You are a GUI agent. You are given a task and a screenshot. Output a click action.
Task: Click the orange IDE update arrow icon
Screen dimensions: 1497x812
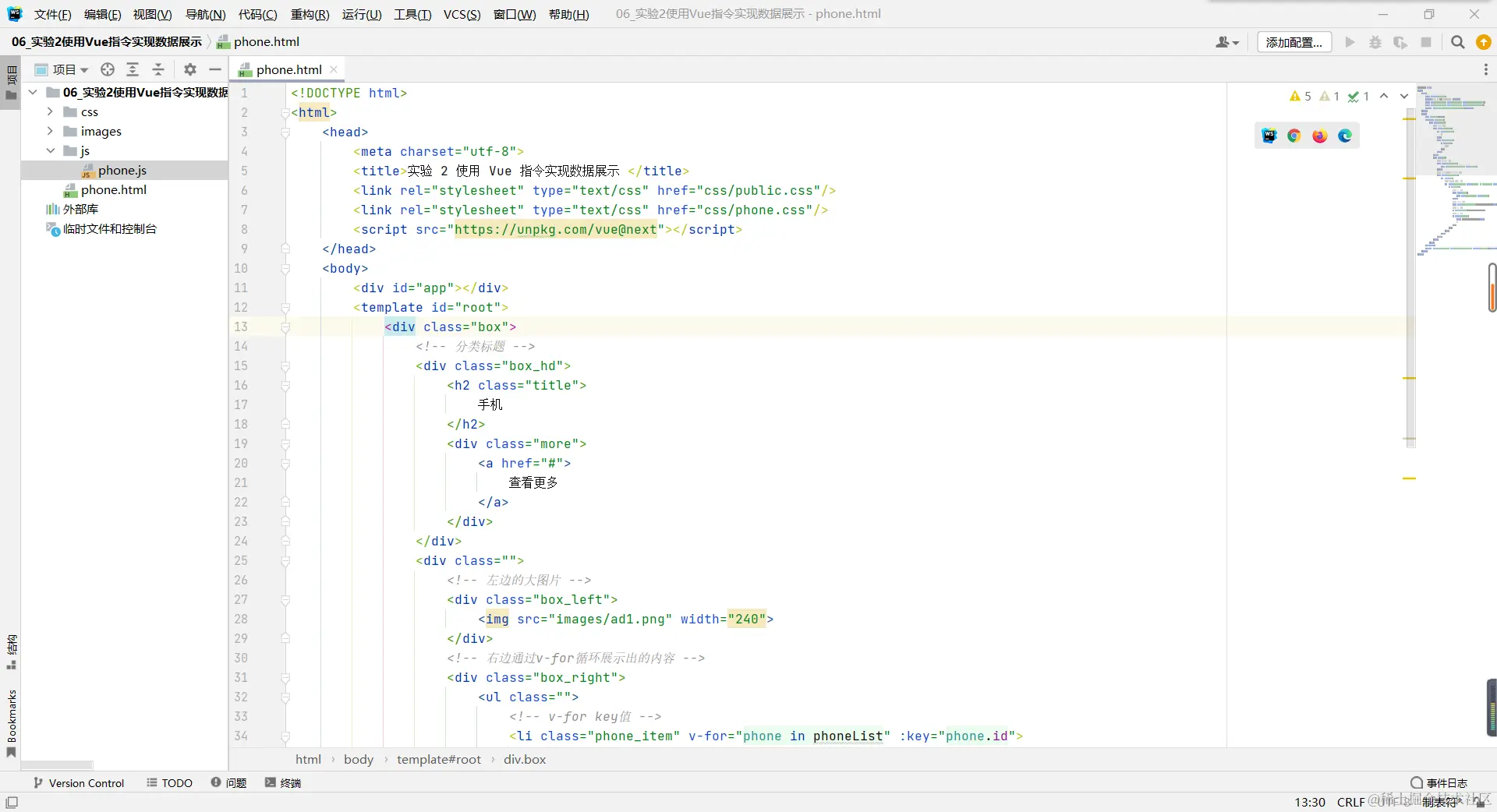[1484, 42]
